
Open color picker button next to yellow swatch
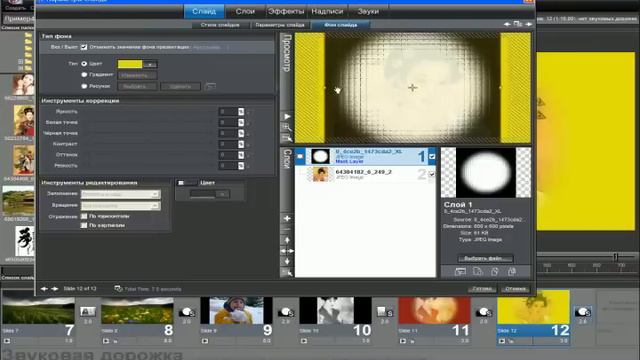coord(149,64)
